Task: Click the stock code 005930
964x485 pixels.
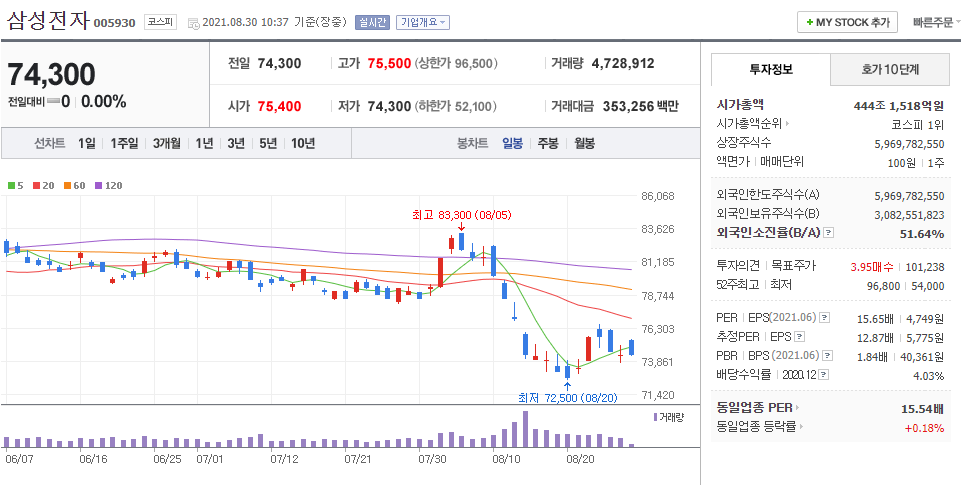Action: 114,23
